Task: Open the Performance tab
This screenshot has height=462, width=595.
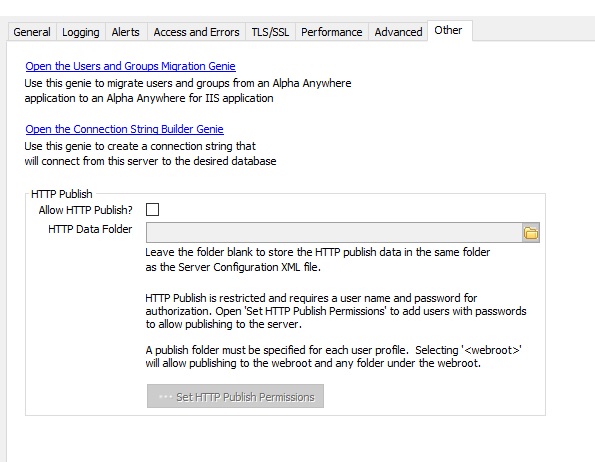Action: [x=332, y=32]
